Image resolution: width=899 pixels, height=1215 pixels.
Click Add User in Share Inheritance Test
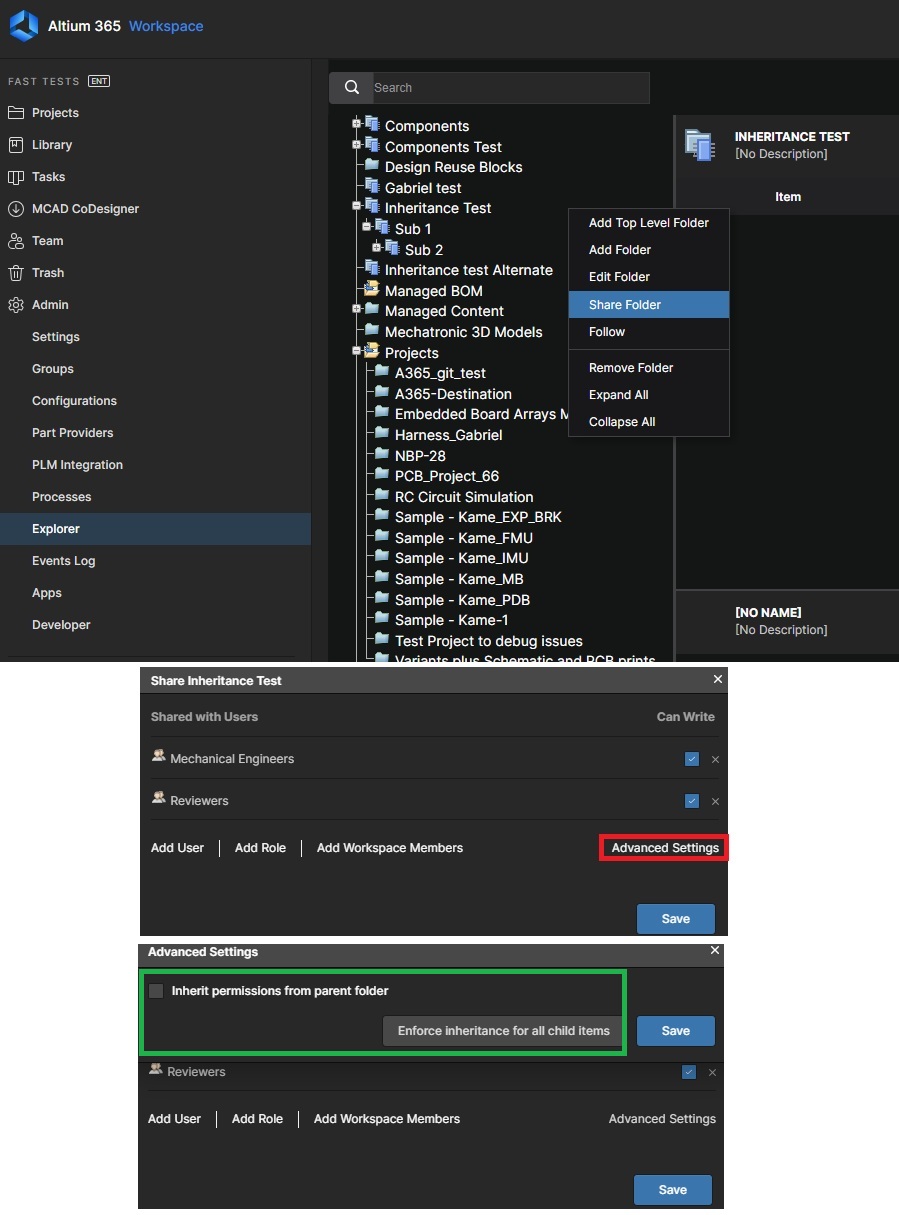click(x=177, y=848)
